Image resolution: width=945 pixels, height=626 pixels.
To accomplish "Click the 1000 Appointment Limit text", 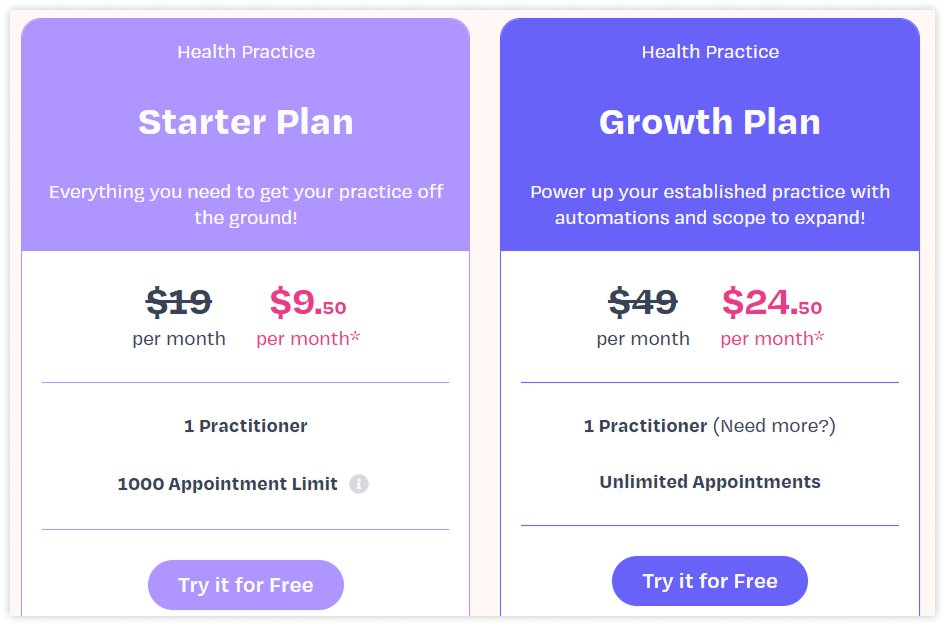I will pyautogui.click(x=228, y=484).
